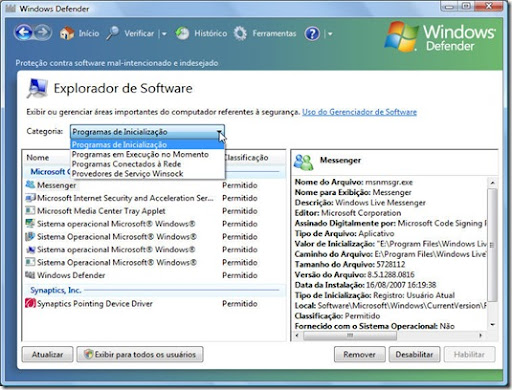Click the Habilitar button
Image resolution: width=512 pixels, height=390 pixels.
pyautogui.click(x=469, y=354)
